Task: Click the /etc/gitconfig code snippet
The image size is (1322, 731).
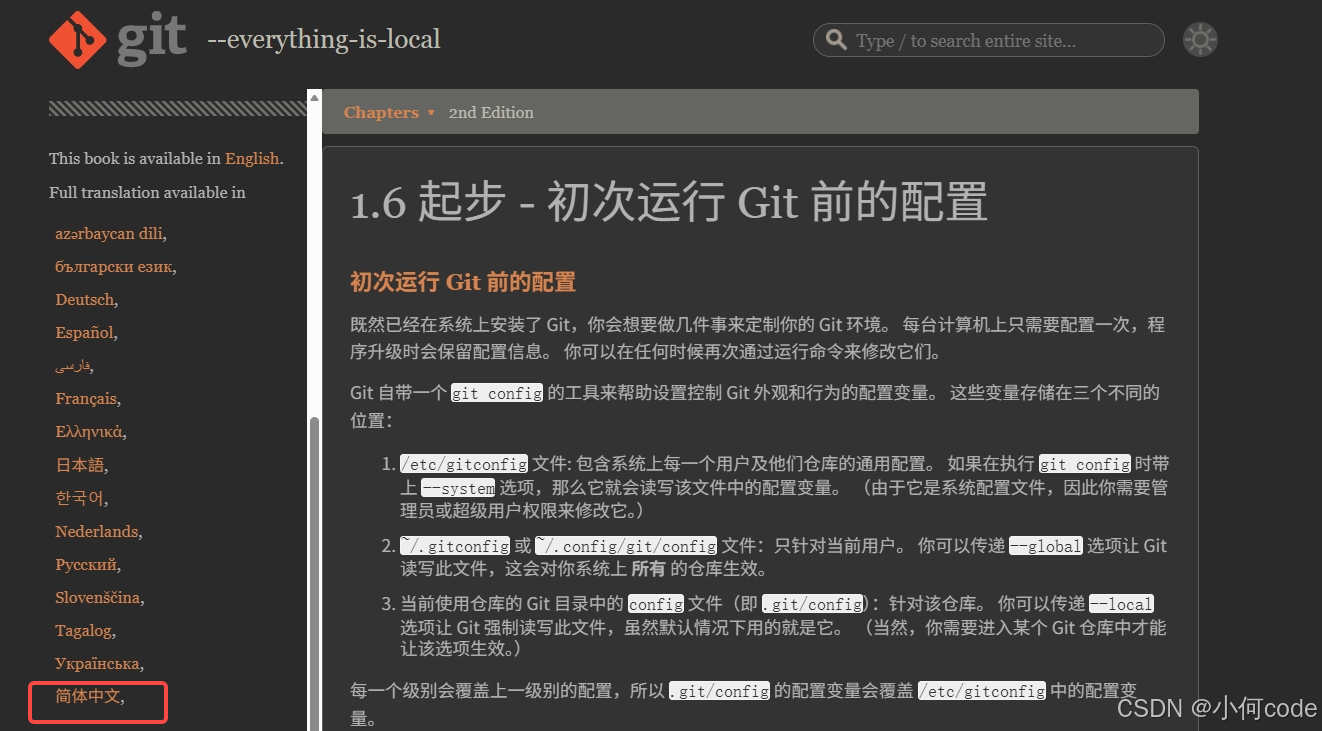Action: click(x=463, y=463)
